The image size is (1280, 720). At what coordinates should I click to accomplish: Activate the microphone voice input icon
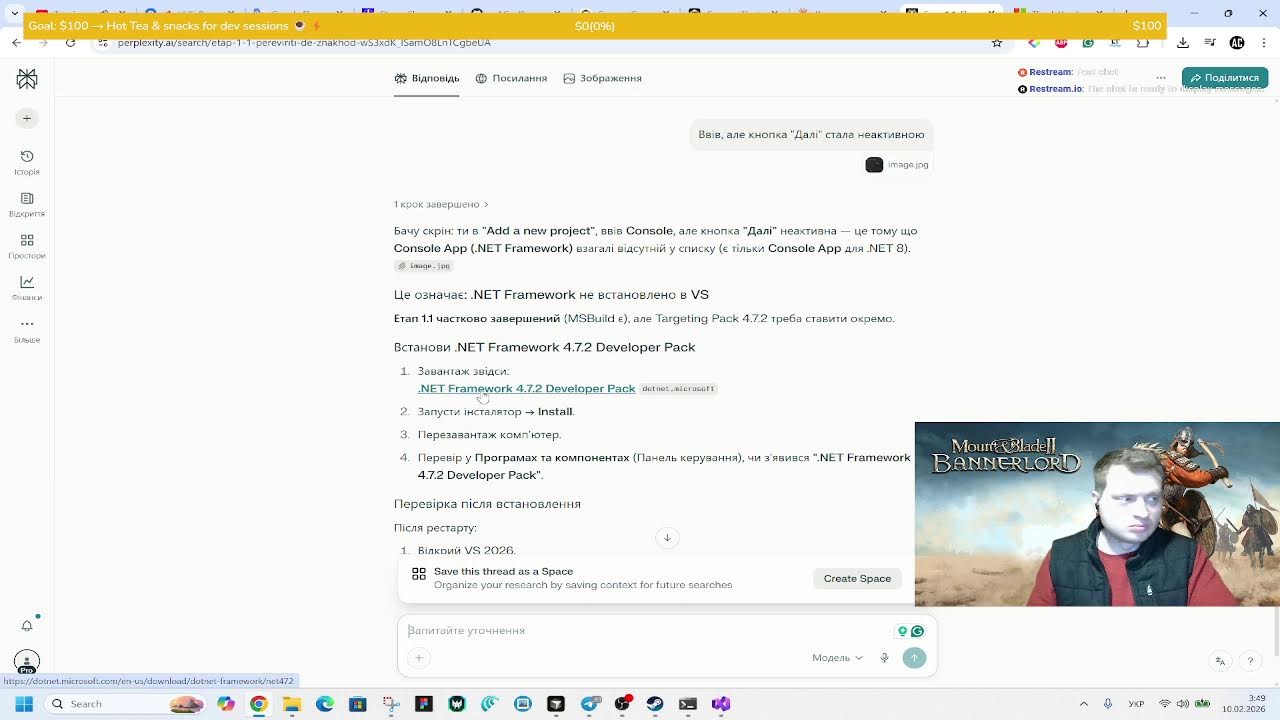pyautogui.click(x=884, y=658)
